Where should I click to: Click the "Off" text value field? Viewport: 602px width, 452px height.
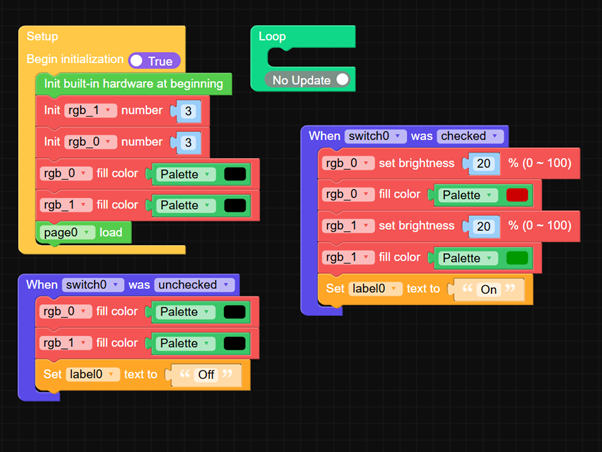(205, 375)
